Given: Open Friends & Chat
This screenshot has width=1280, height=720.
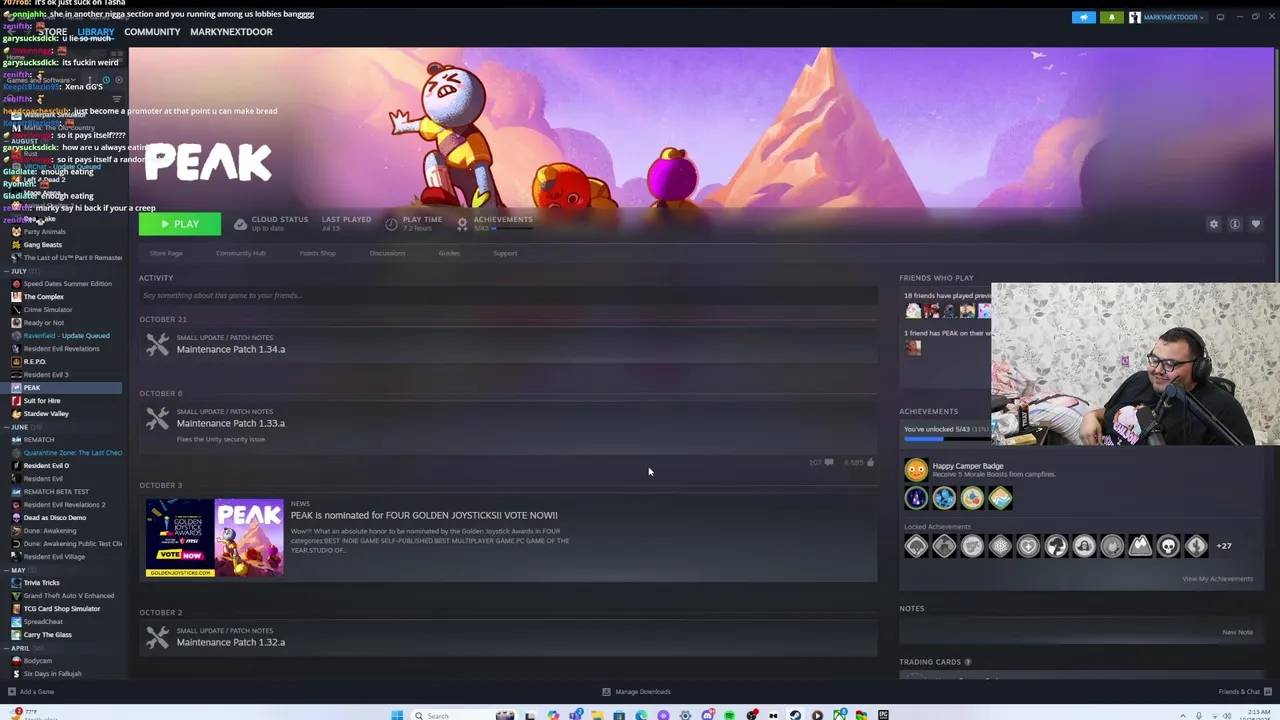Looking at the screenshot, I should (1243, 692).
